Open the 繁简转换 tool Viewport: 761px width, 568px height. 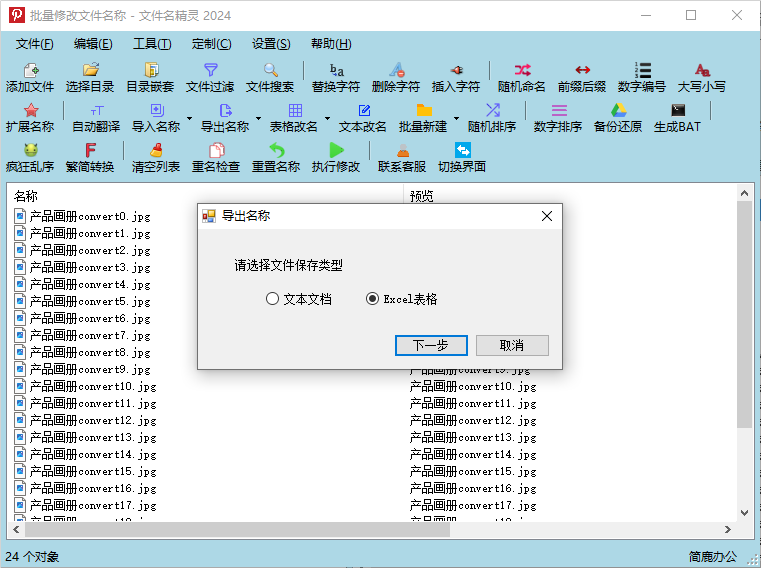point(90,158)
